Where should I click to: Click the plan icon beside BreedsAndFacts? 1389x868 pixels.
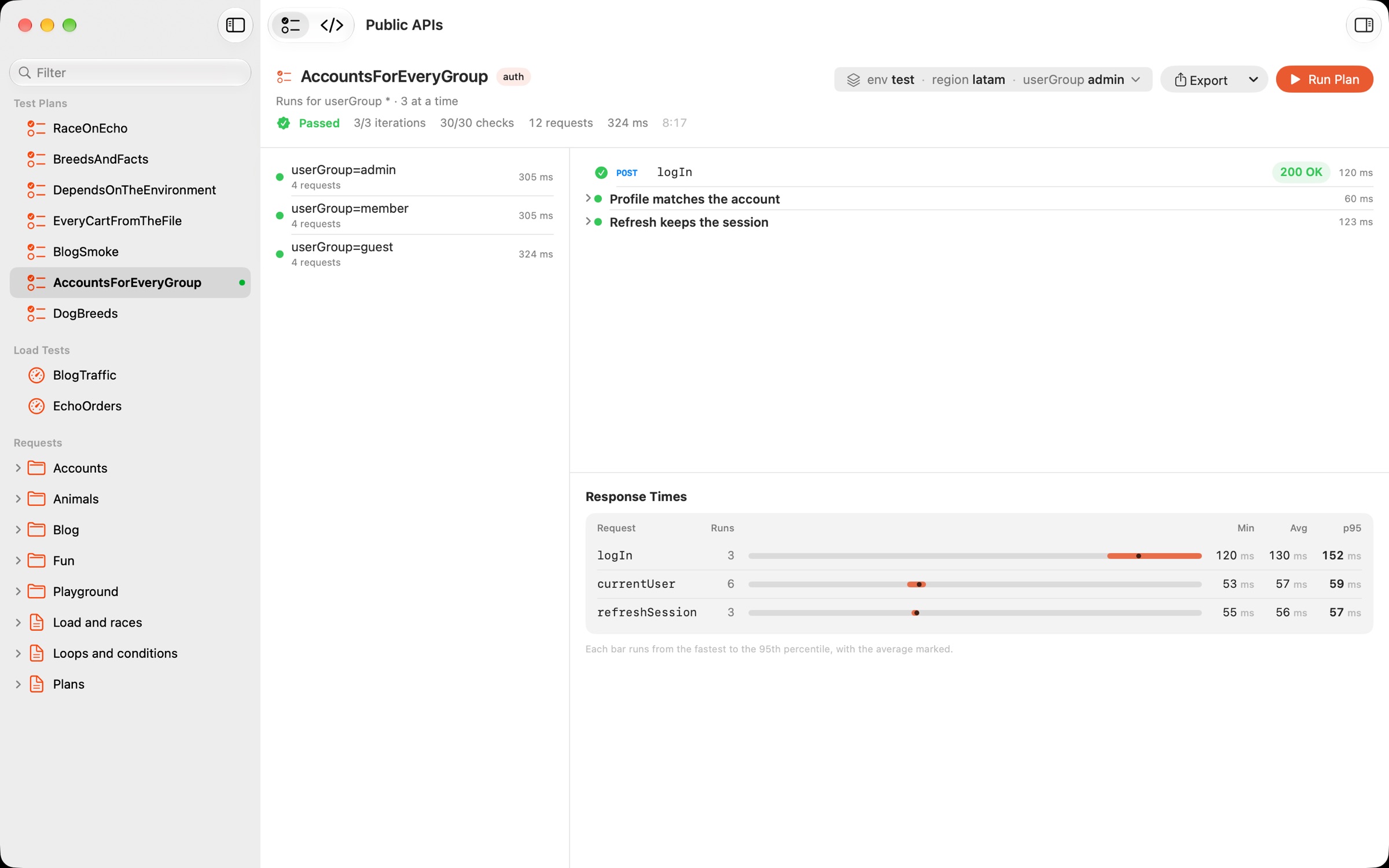36,159
